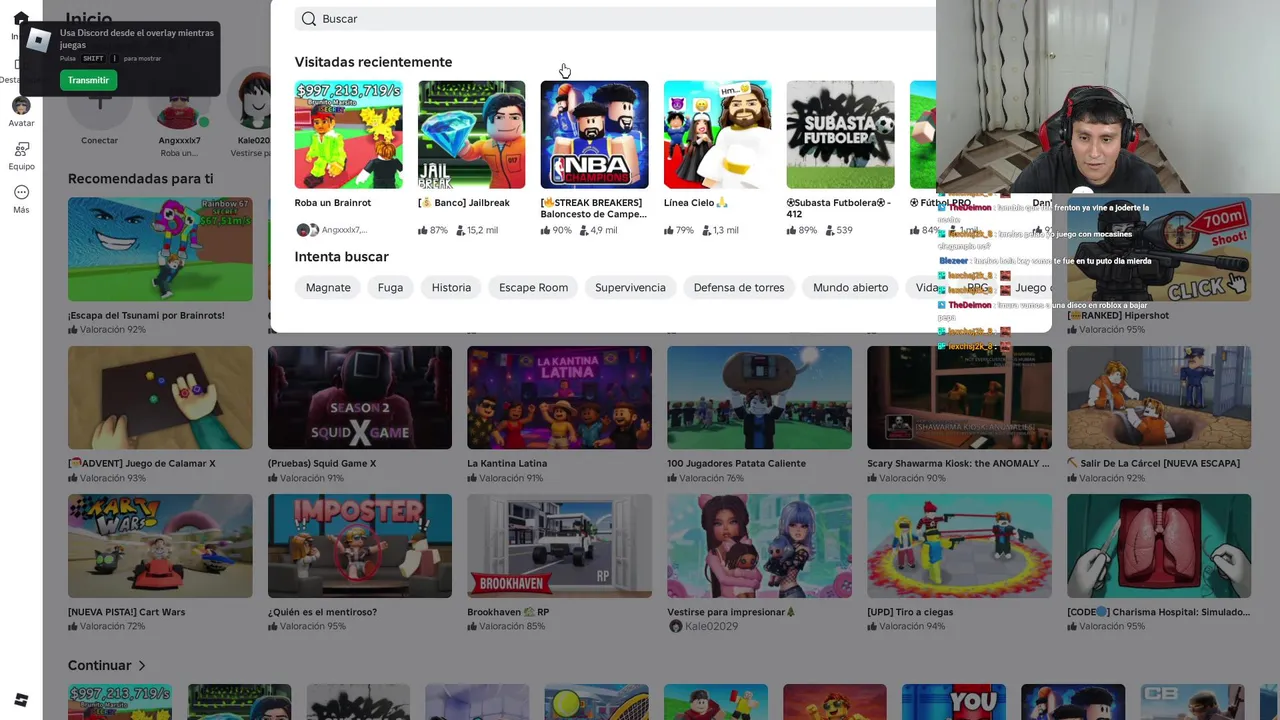Open the NBA Champions game thumbnail
Image resolution: width=1280 pixels, height=720 pixels.
coord(594,134)
